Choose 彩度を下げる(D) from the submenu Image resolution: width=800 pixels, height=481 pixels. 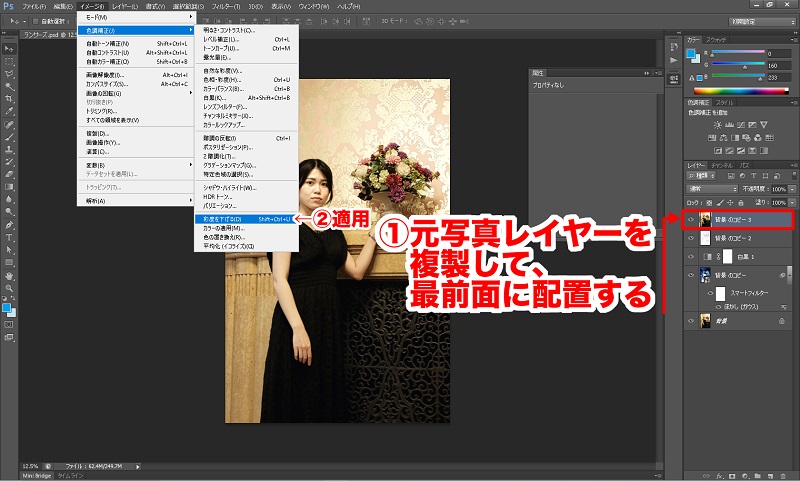tap(246, 219)
